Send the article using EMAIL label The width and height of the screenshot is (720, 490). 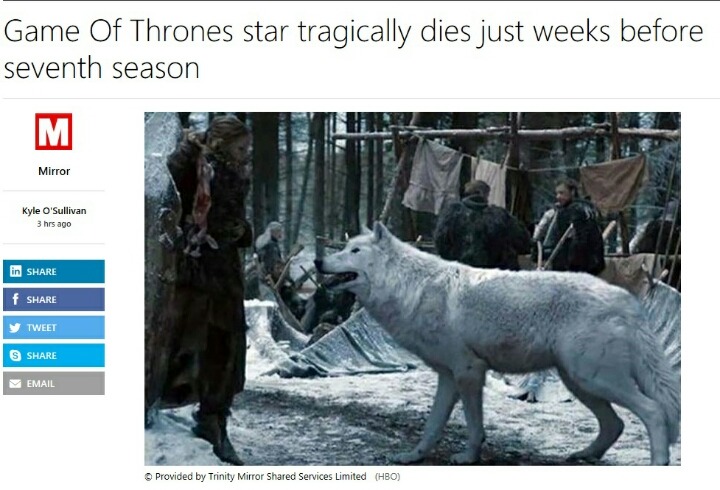tap(40, 384)
